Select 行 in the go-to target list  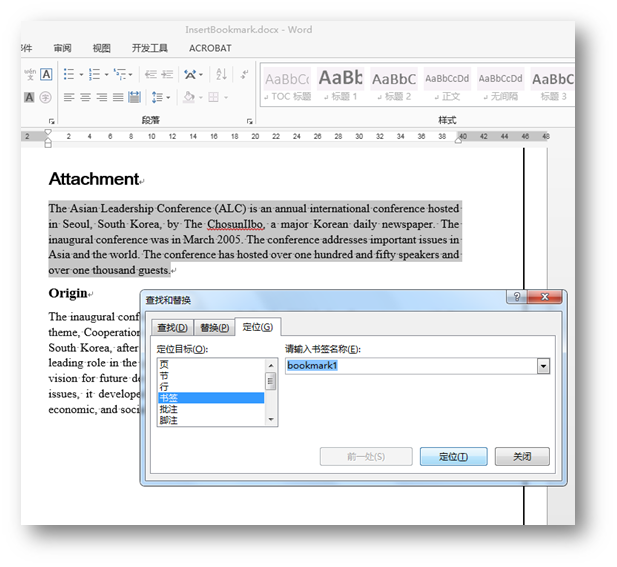(211, 387)
